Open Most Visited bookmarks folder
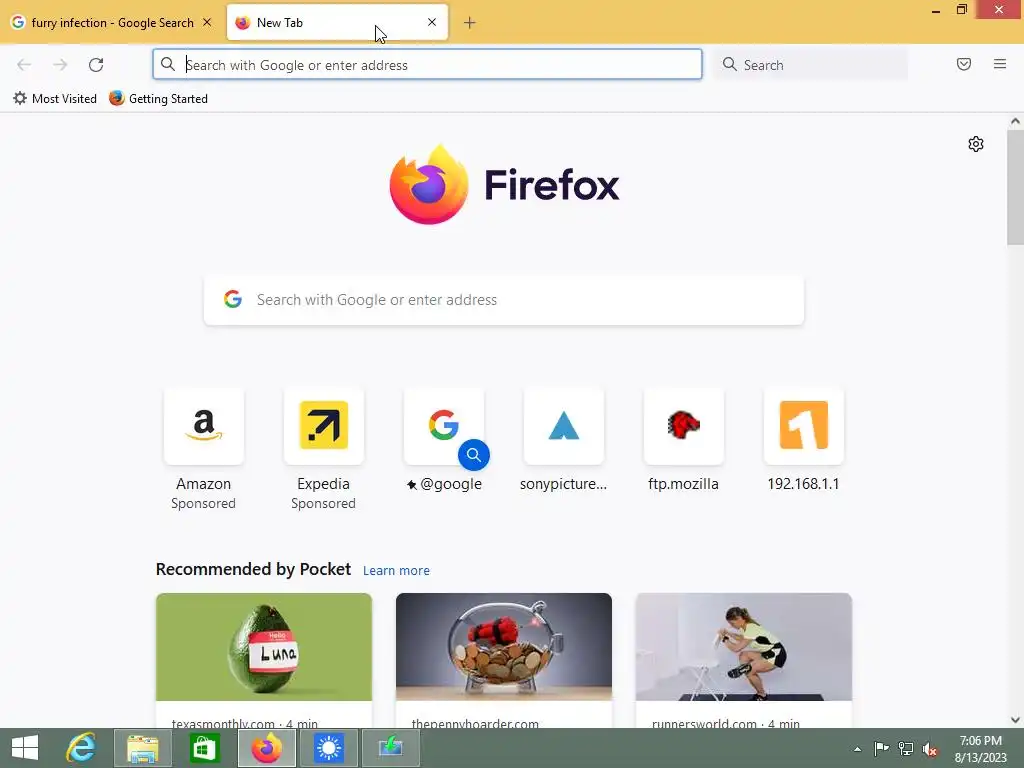 (55, 99)
